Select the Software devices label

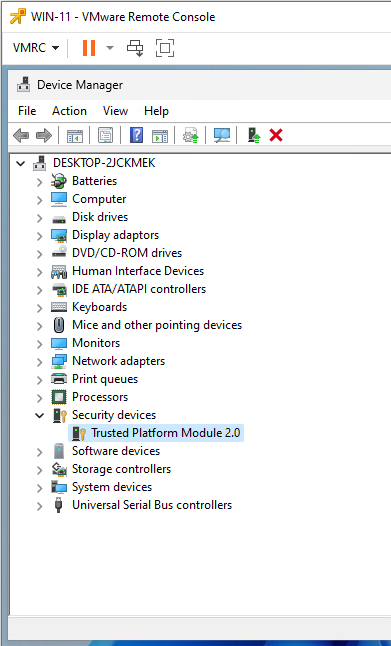[116, 451]
